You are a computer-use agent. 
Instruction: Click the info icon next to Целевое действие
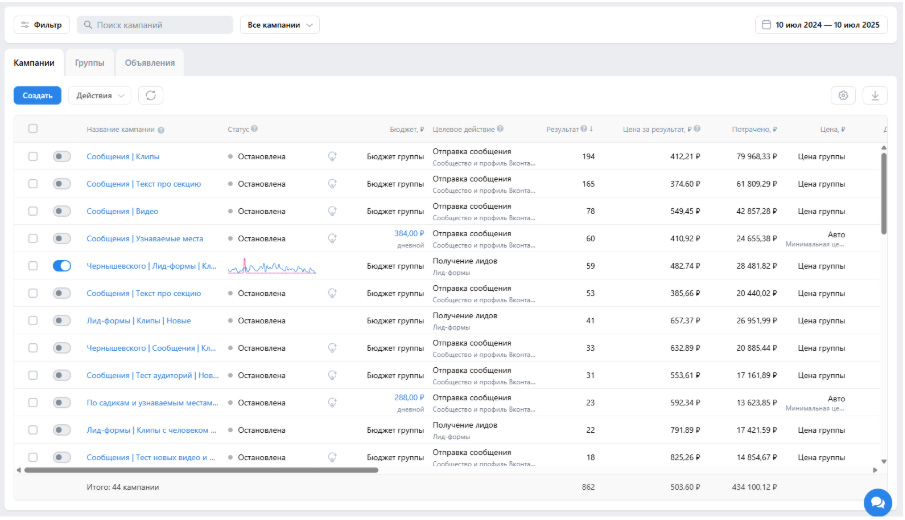click(500, 129)
